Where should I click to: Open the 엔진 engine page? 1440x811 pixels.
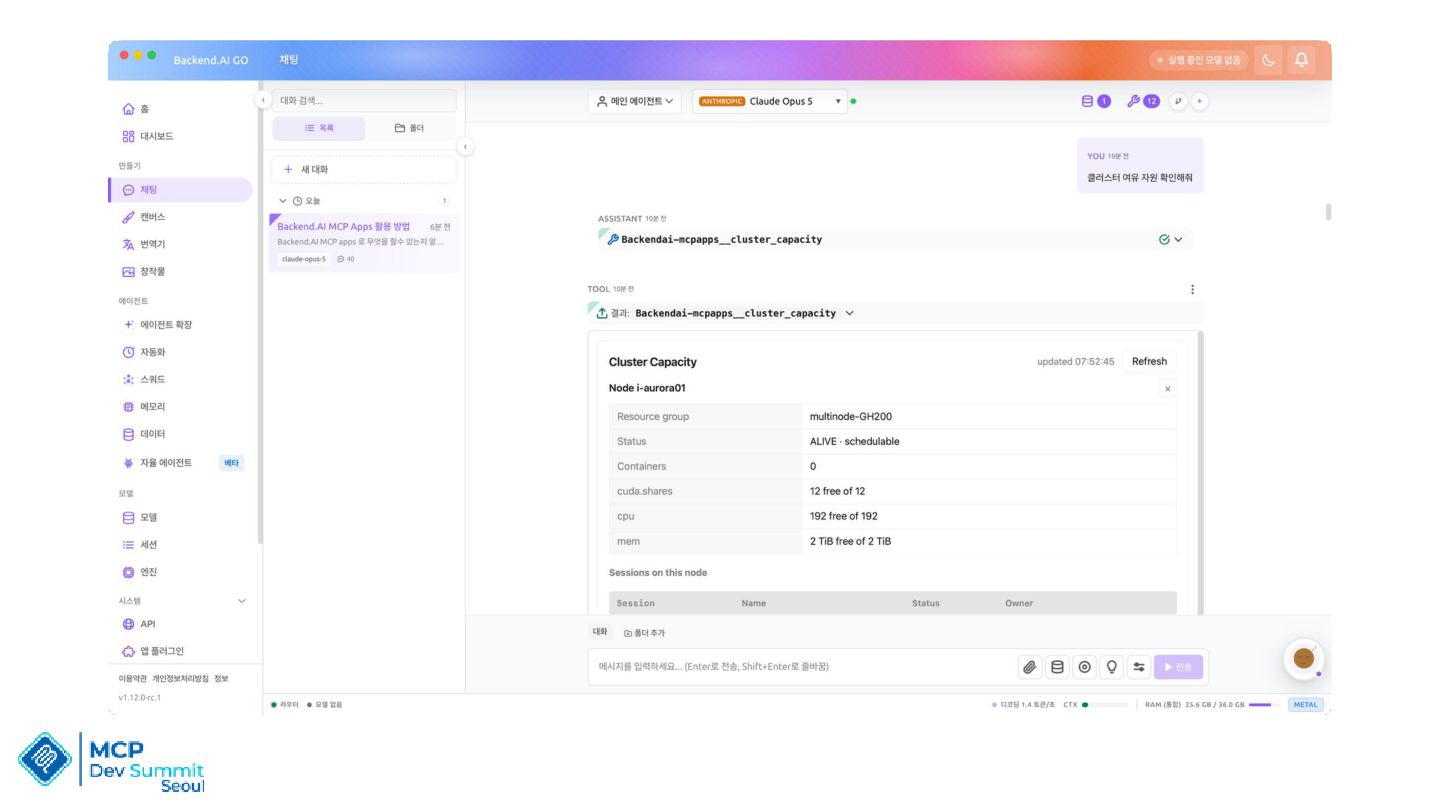(x=180, y=572)
